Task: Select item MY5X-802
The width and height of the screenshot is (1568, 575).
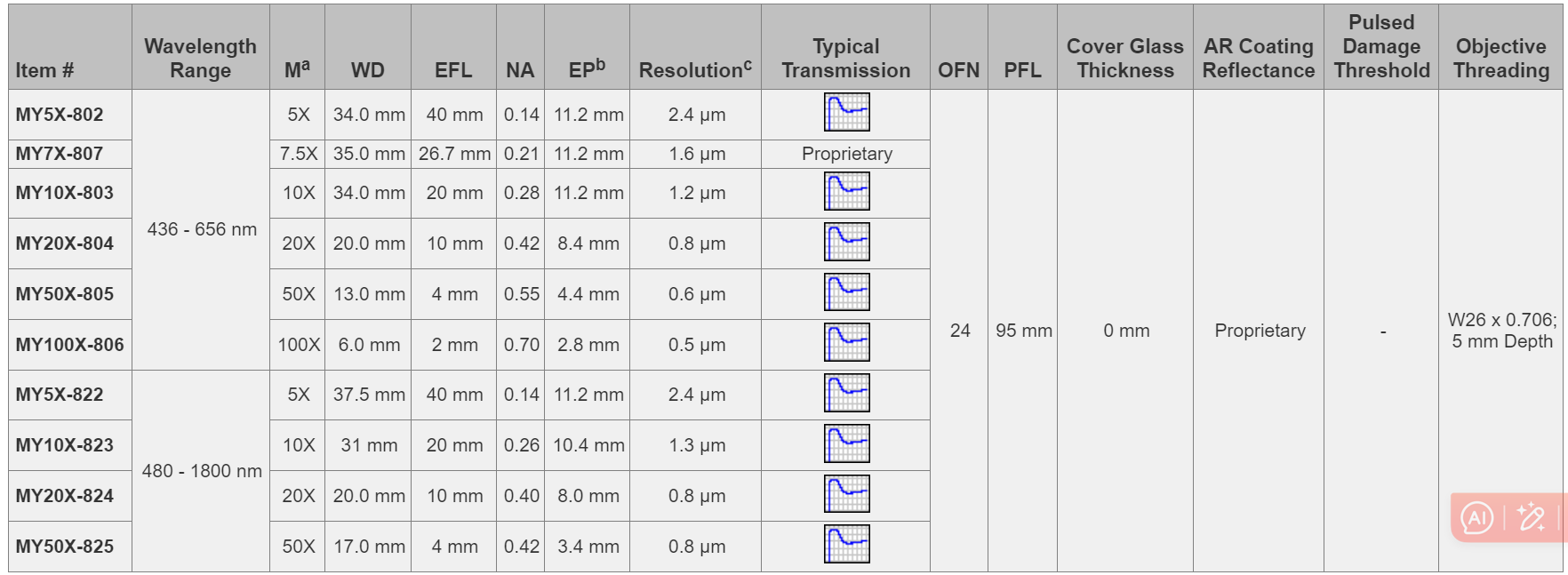Action: tap(60, 115)
